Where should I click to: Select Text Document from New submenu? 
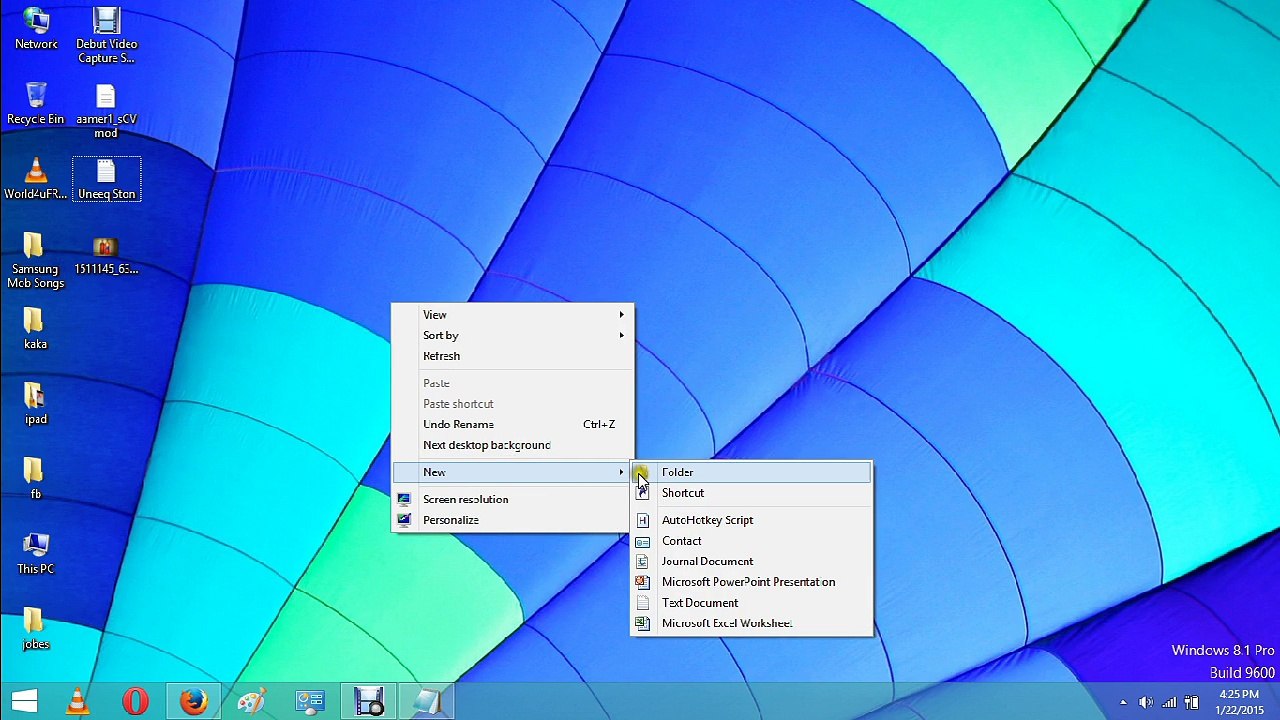751,603
